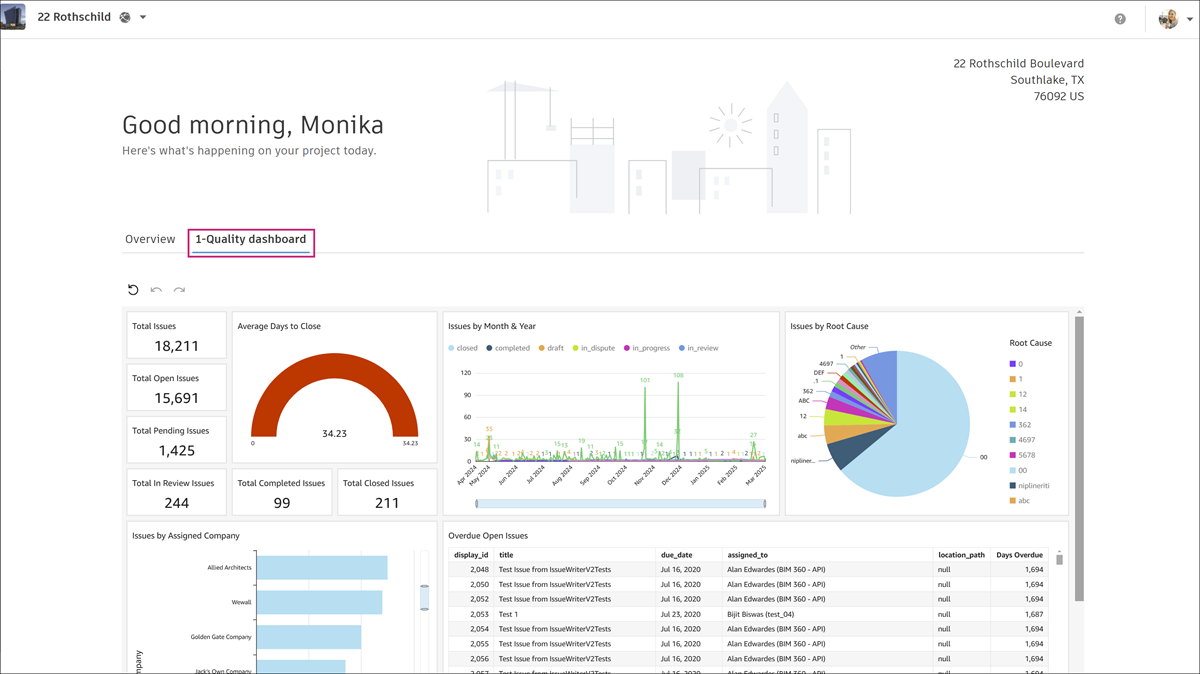Select the Total Open Issues 15,691 card
The image size is (1200, 674).
tap(176, 388)
